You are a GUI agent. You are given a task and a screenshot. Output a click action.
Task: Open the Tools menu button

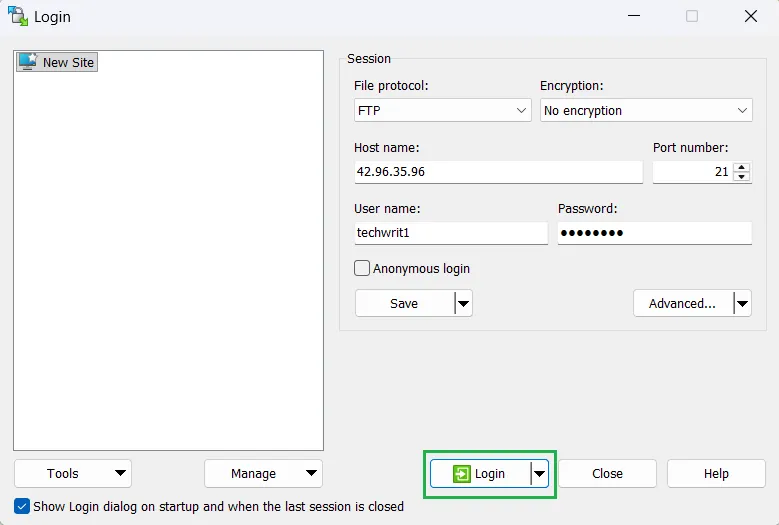(73, 473)
